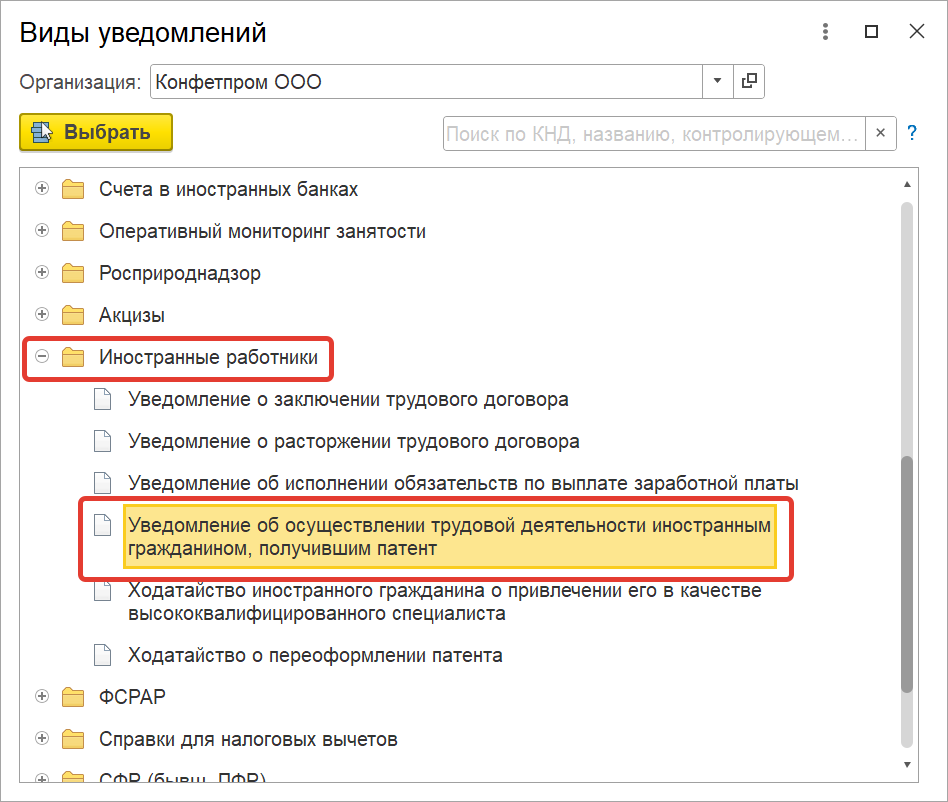Open help via question mark icon
Viewport: 948px width, 802px height.
(912, 133)
